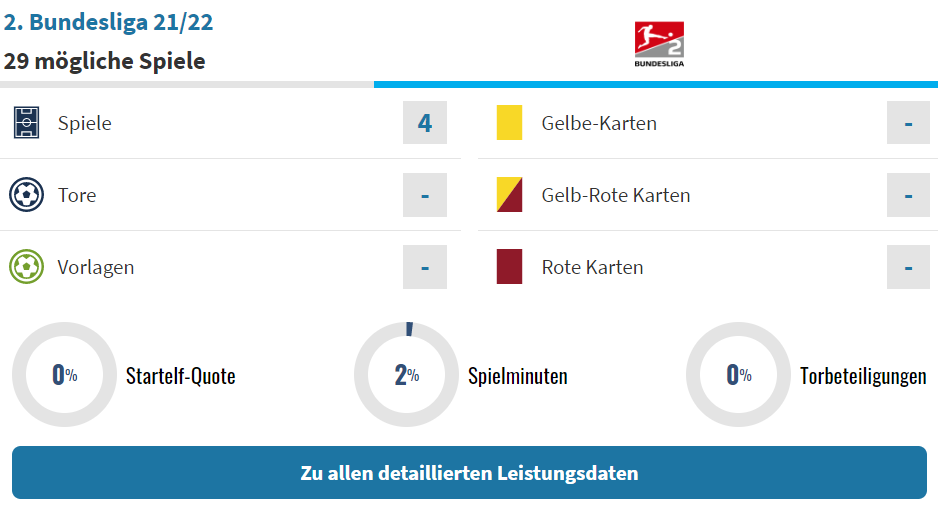938x506 pixels.
Task: Click the Spielminuten 2% ring chart
Action: point(407,374)
